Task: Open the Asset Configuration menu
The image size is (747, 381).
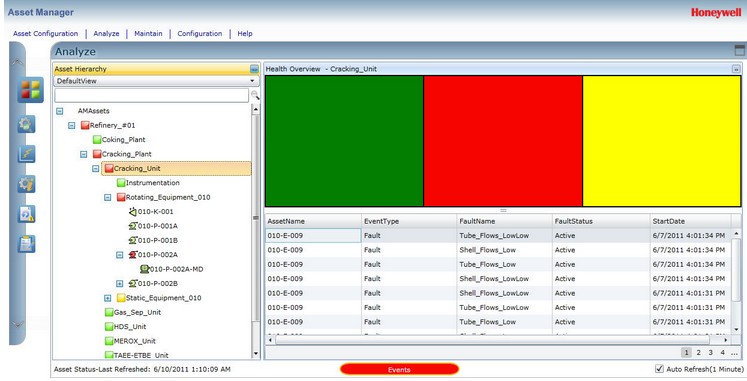Action: 45,33
